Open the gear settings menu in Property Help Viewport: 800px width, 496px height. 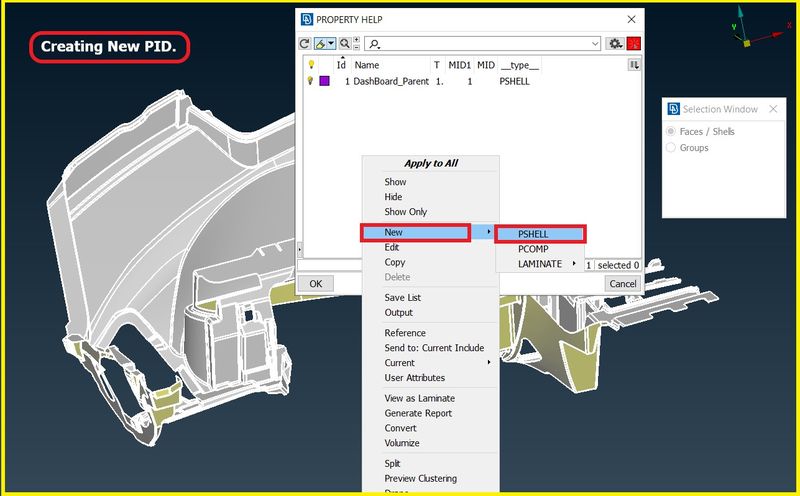[615, 44]
